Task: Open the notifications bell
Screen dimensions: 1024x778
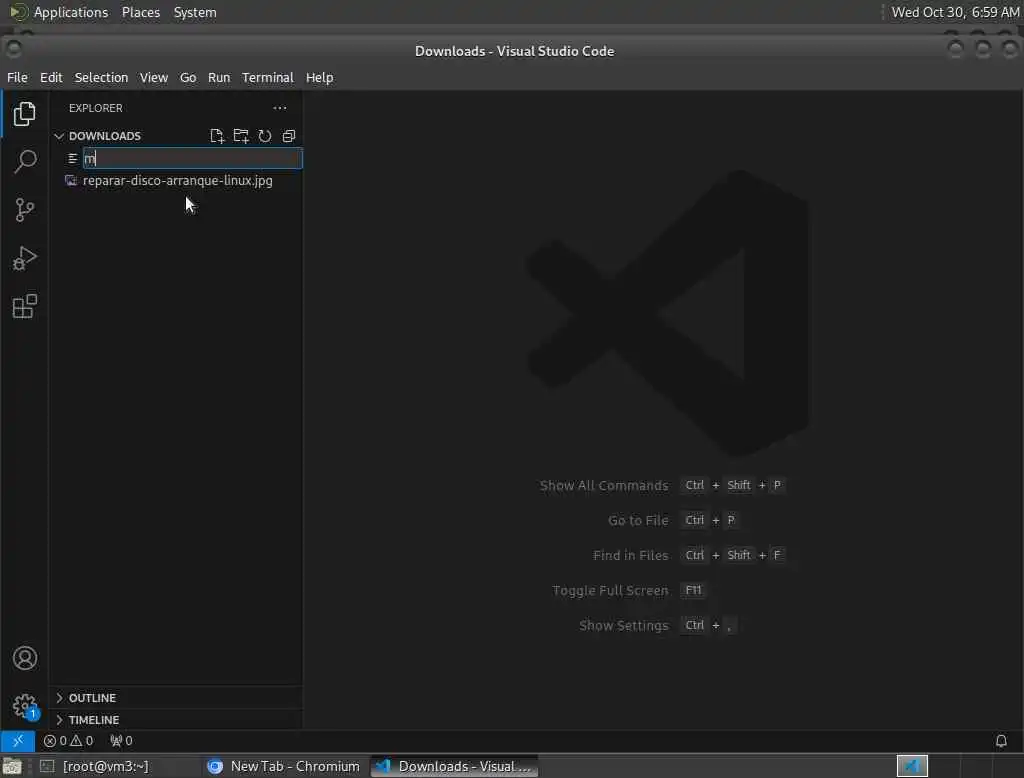Action: (x=1001, y=741)
